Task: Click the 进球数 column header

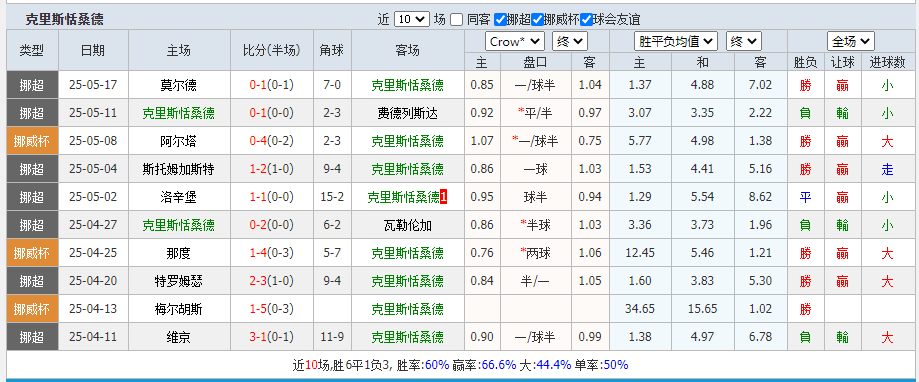Action: [887, 62]
